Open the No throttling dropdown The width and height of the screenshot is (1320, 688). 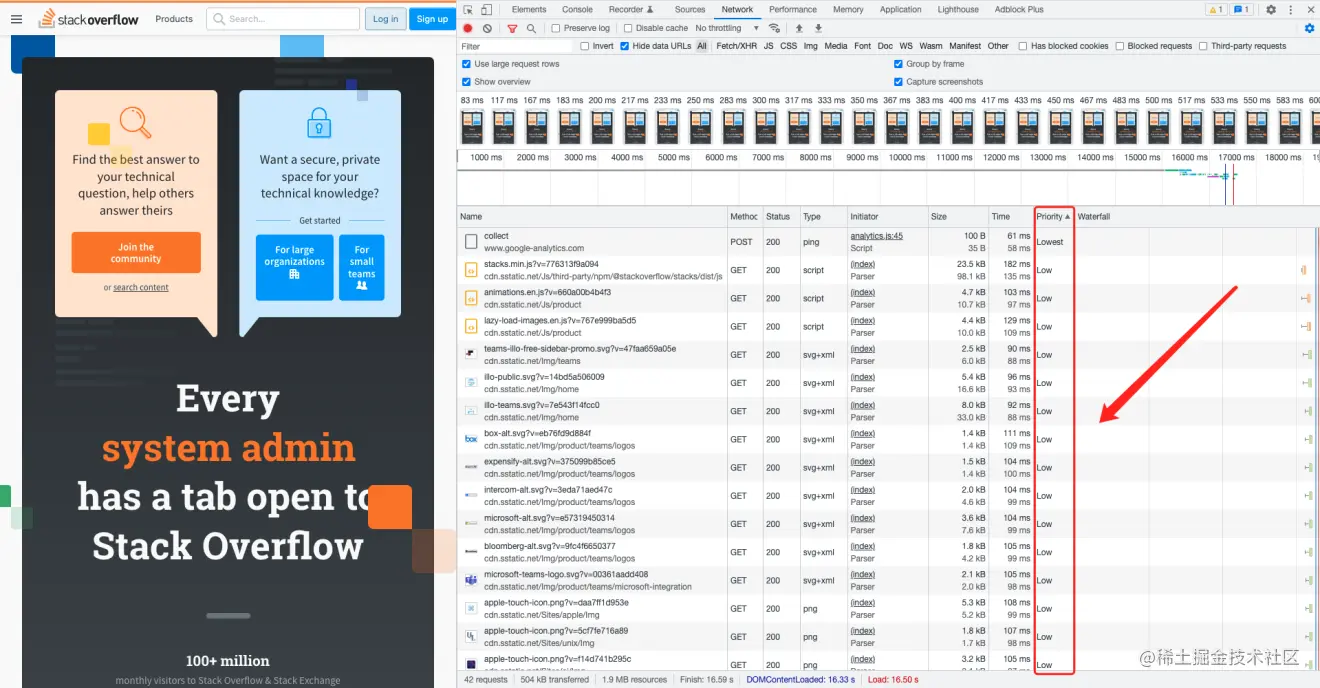pyautogui.click(x=727, y=28)
